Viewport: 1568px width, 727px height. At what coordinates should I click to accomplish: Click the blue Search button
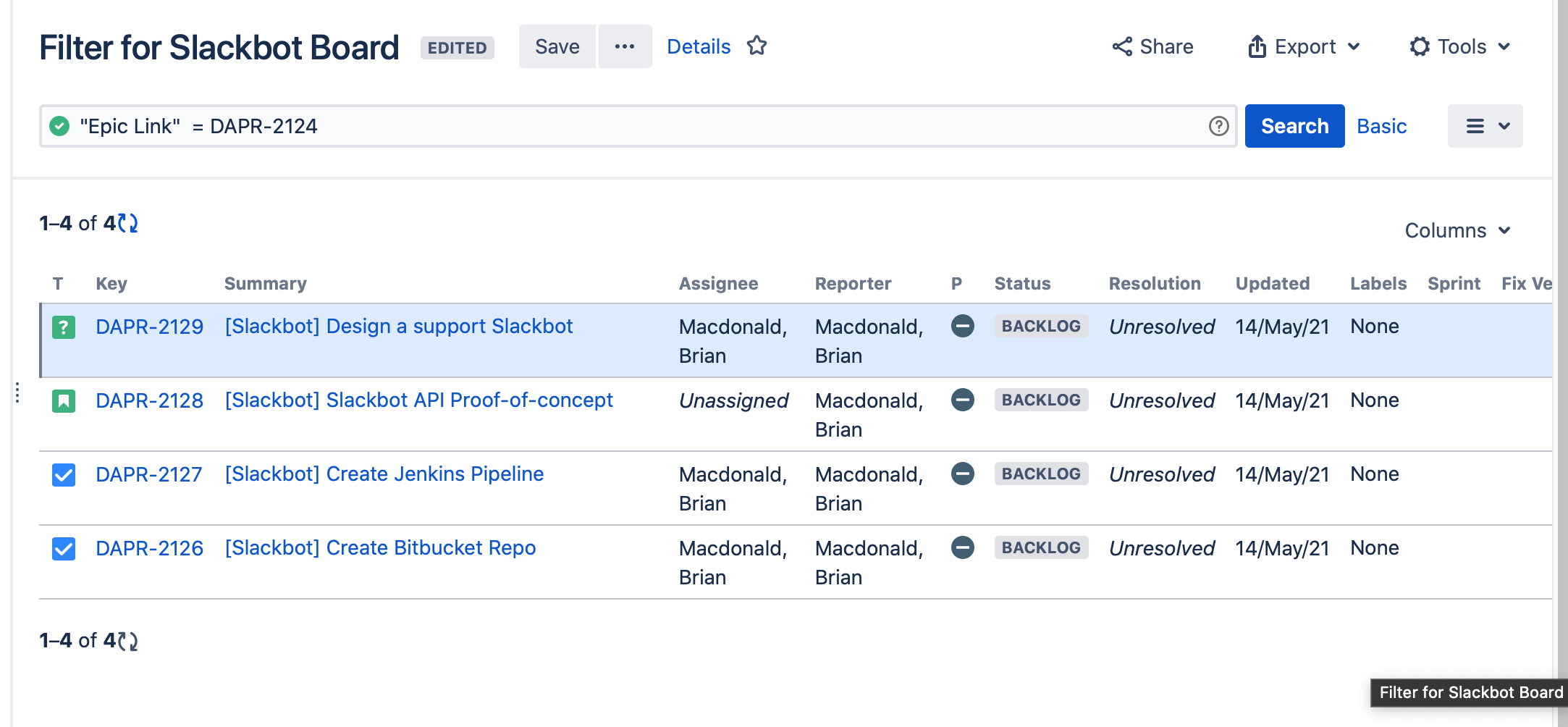tap(1294, 126)
